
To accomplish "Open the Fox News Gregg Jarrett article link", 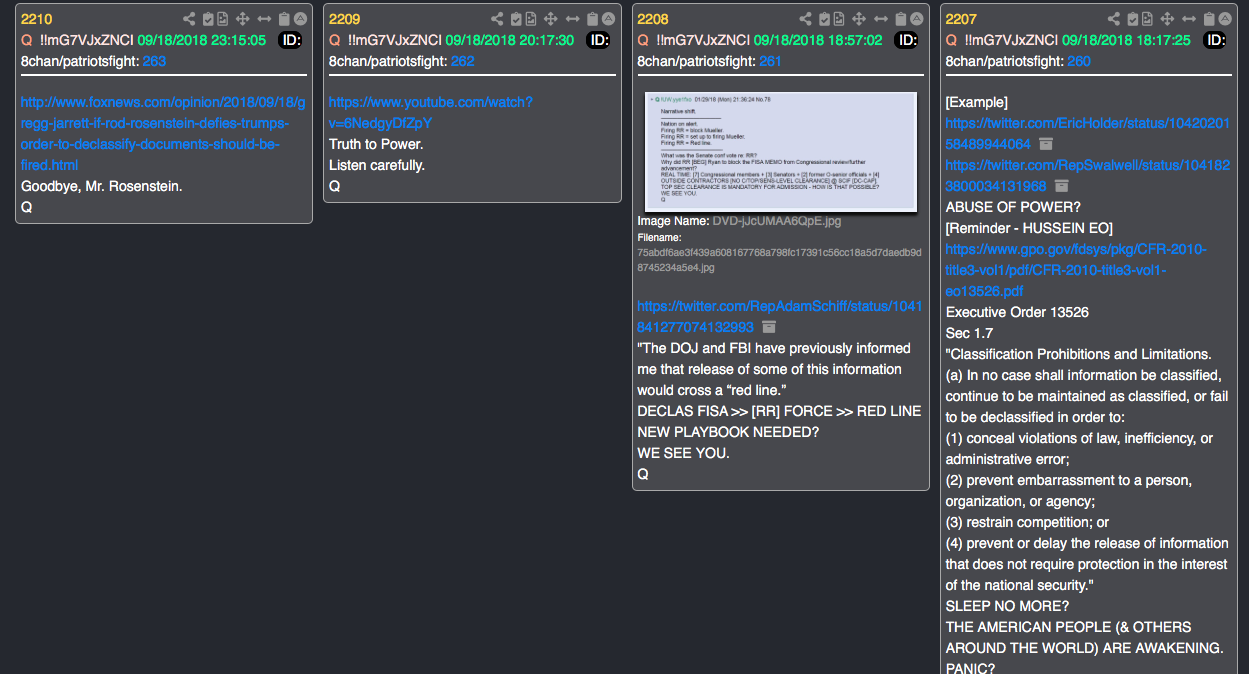I will [163, 133].
